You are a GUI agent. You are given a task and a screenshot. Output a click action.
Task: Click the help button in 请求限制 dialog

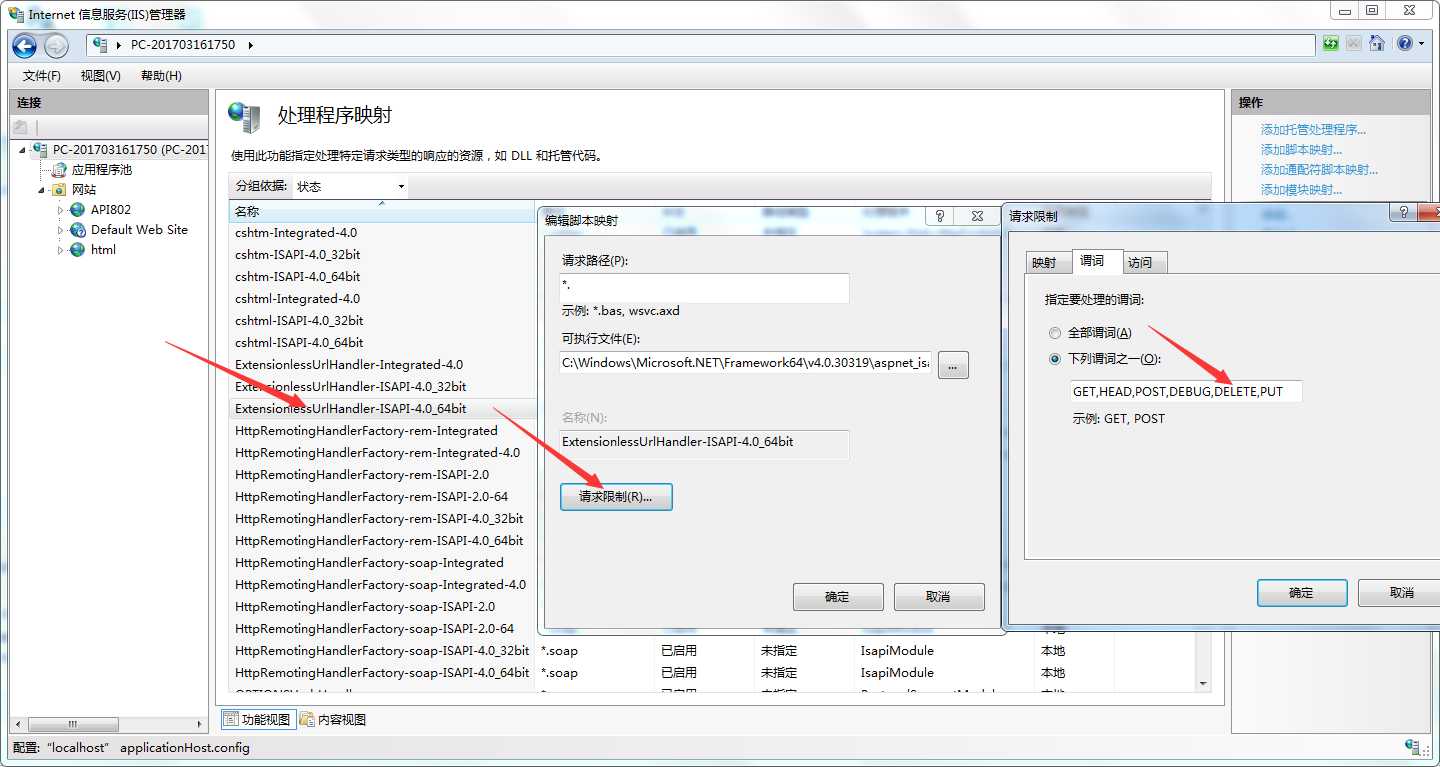[1404, 212]
